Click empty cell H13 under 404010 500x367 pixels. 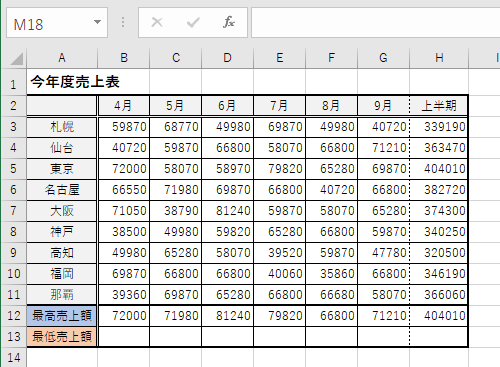click(439, 337)
